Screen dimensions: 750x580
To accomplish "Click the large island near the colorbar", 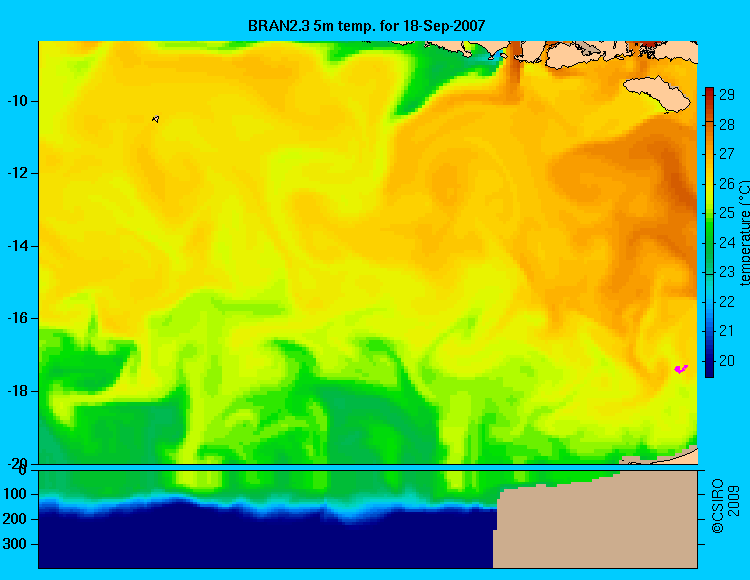I will coord(657,93).
